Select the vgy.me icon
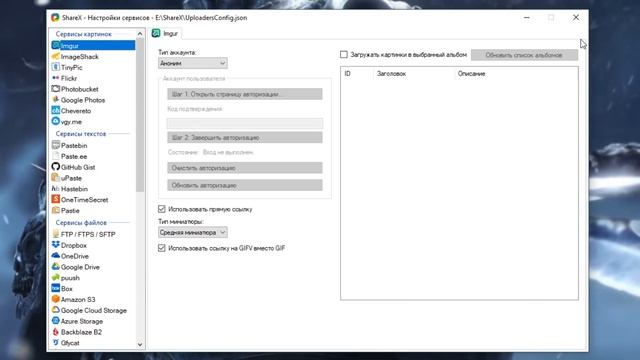The image size is (640, 360). pyautogui.click(x=56, y=121)
